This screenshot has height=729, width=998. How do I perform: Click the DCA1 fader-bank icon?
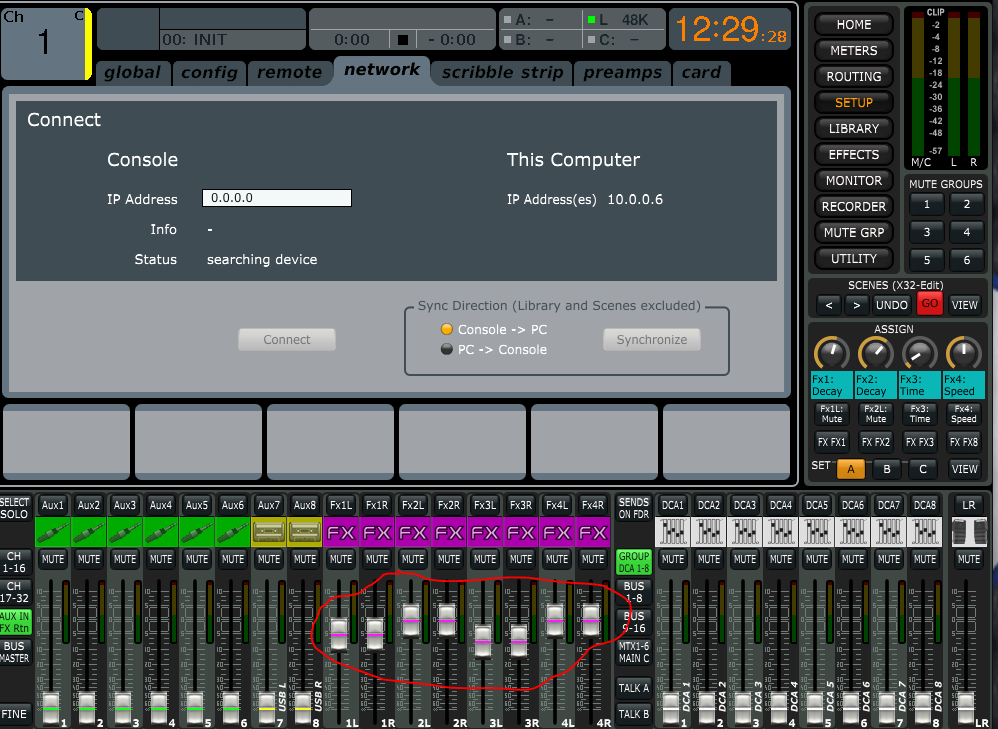[x=672, y=532]
